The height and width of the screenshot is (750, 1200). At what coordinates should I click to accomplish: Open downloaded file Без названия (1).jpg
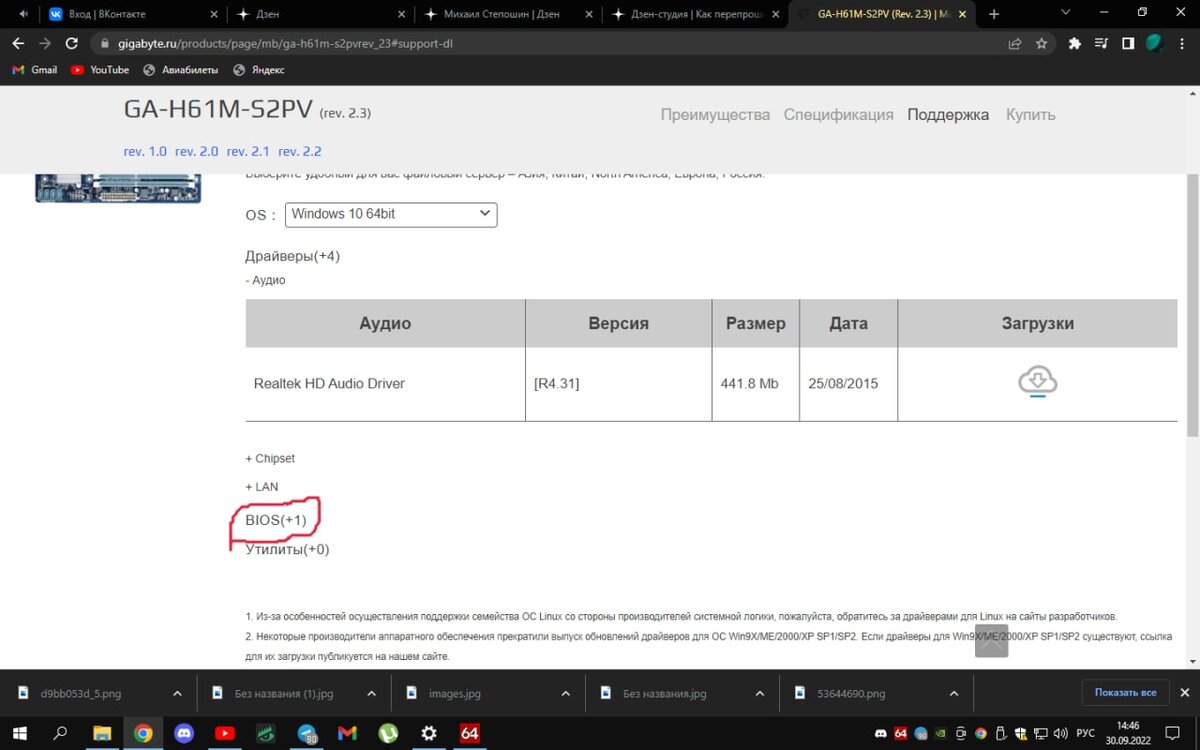(285, 693)
